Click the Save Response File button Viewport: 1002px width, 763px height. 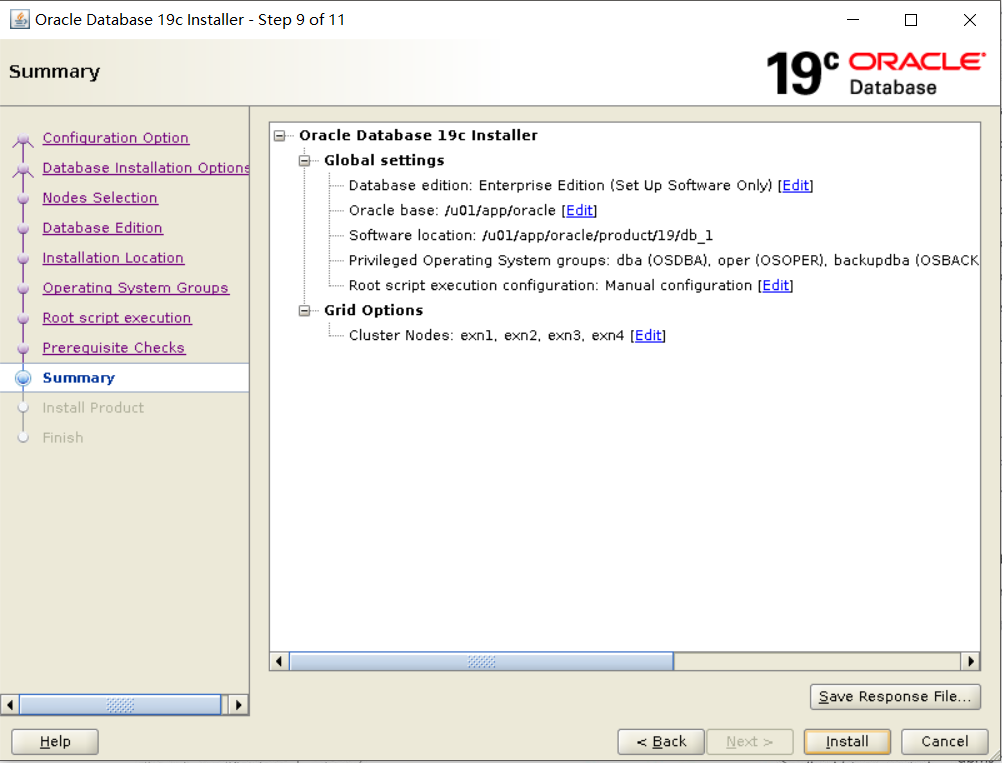(895, 697)
